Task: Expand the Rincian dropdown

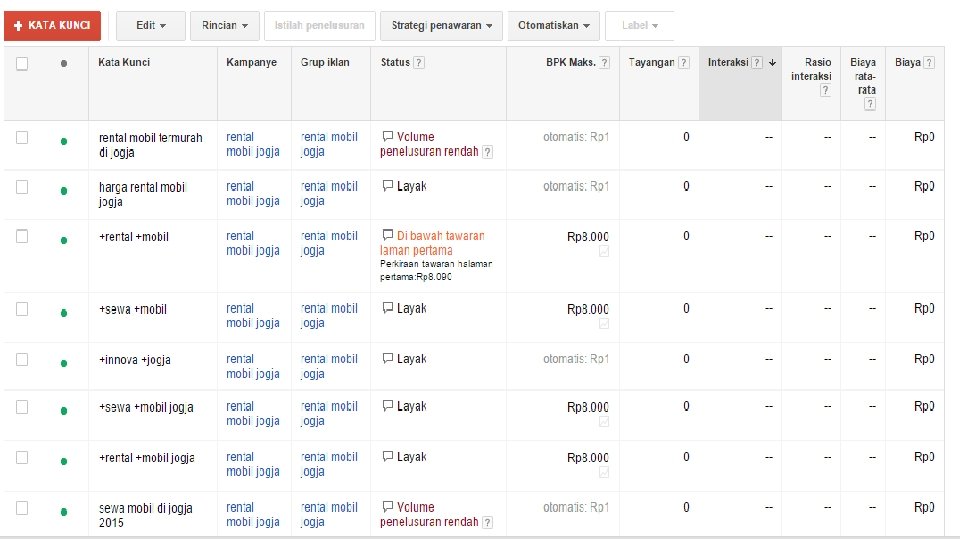Action: click(225, 25)
